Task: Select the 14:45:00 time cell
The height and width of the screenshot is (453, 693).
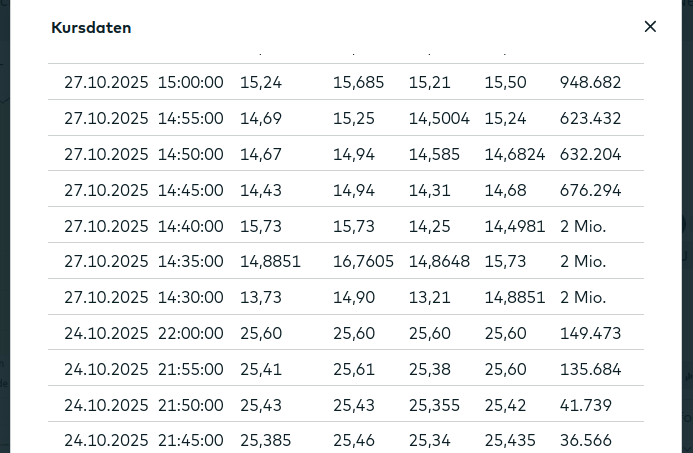Action: (190, 190)
